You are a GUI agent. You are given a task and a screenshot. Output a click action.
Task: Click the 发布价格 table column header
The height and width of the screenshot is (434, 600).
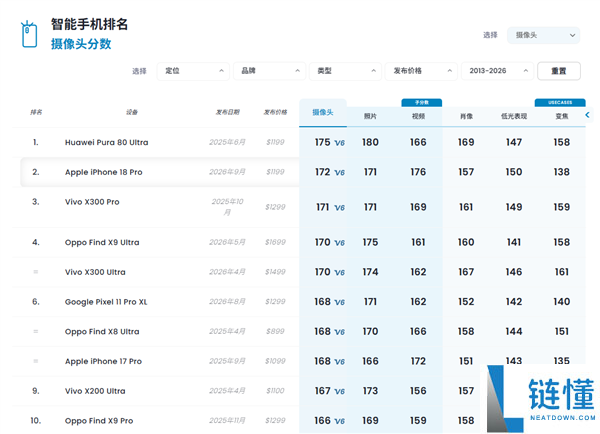(x=276, y=113)
